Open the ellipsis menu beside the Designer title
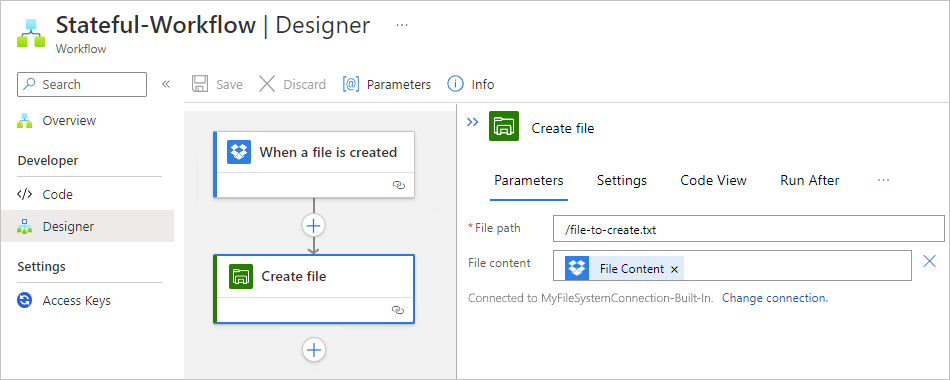 tap(402, 25)
